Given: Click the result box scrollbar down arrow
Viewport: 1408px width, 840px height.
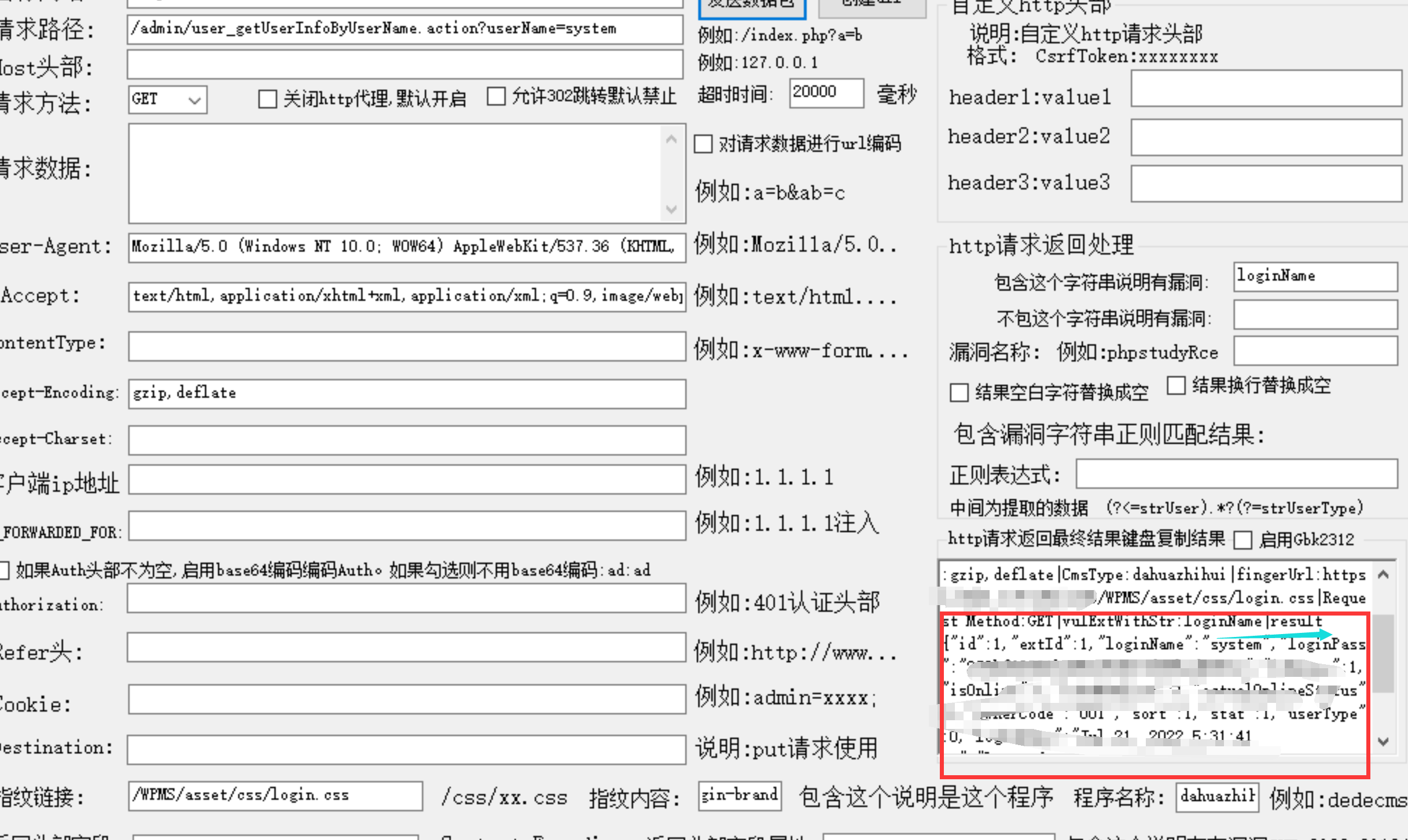Looking at the screenshot, I should point(1384,742).
